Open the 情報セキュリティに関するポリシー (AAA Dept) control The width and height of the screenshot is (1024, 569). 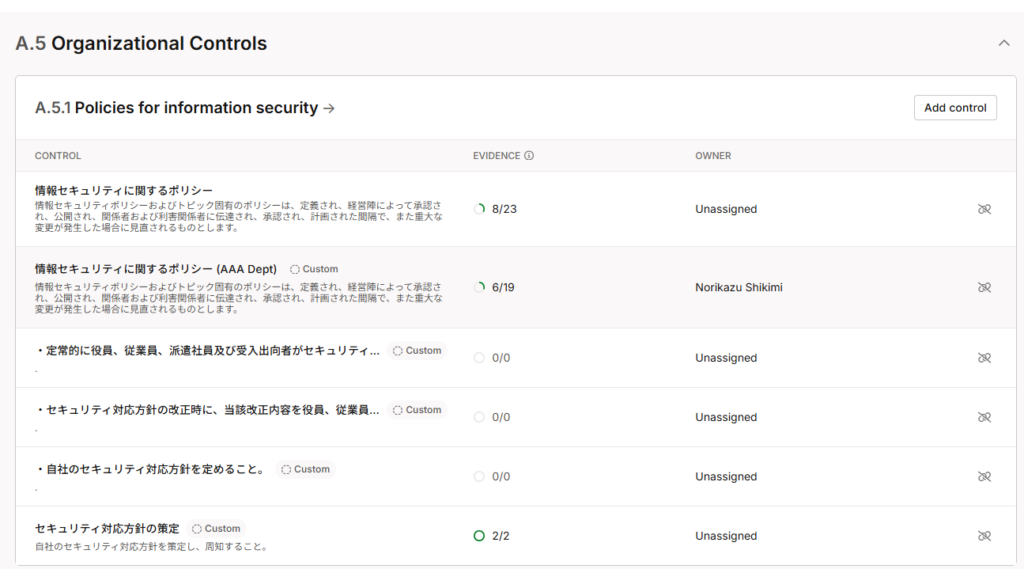tap(155, 269)
